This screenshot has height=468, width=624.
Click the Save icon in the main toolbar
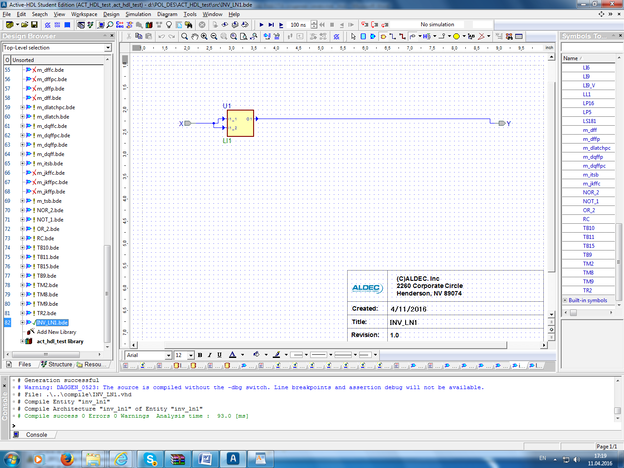point(32,25)
